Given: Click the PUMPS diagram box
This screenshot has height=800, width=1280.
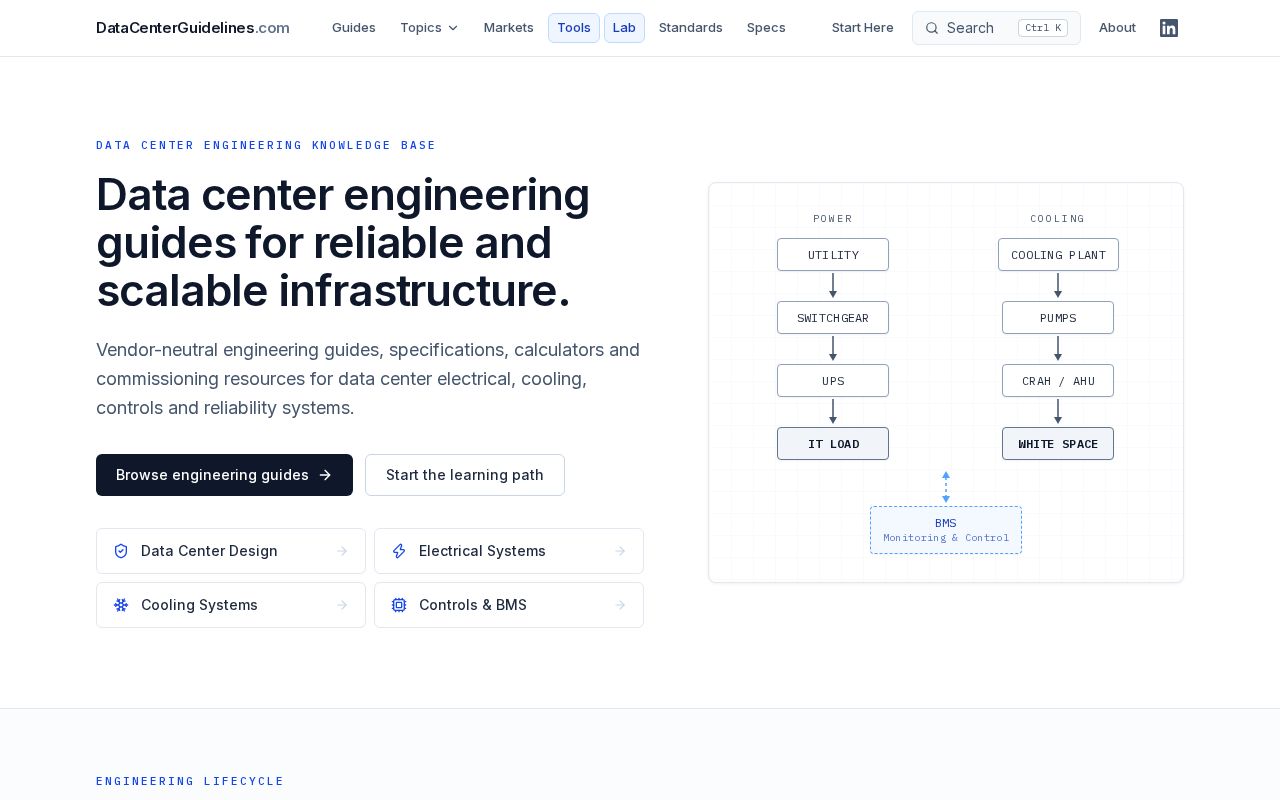Looking at the screenshot, I should click(x=1058, y=318).
